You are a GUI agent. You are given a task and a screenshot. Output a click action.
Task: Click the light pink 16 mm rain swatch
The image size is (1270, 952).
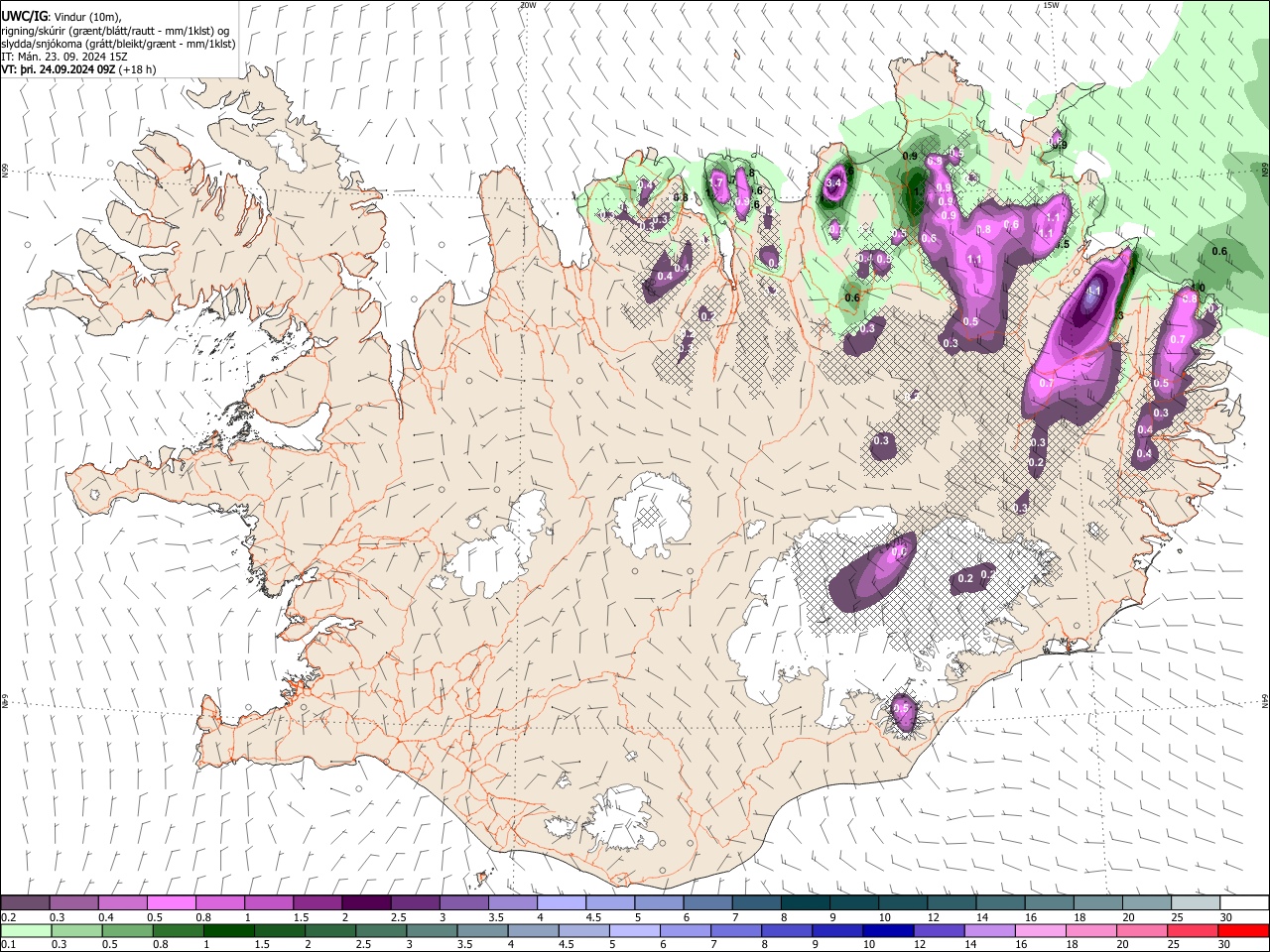1041,930
